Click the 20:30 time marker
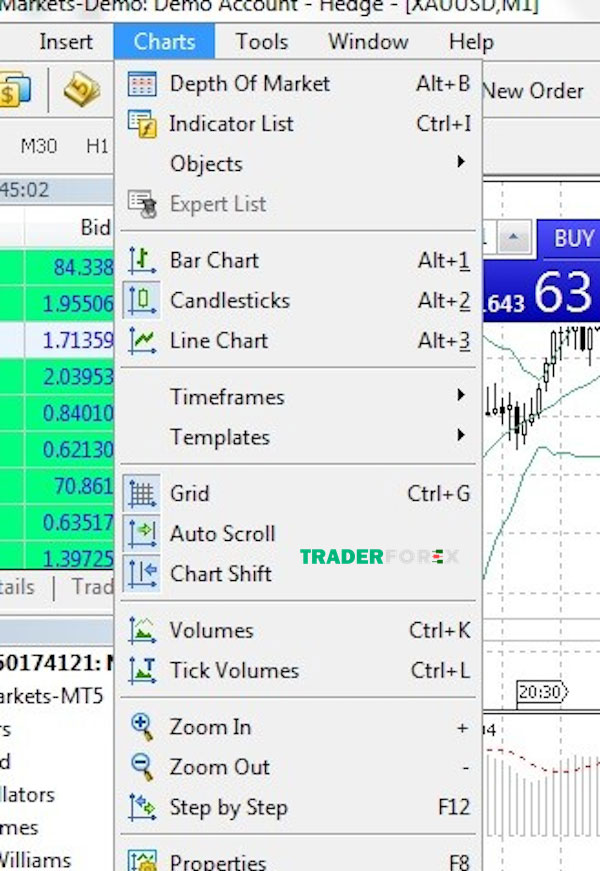 click(543, 692)
